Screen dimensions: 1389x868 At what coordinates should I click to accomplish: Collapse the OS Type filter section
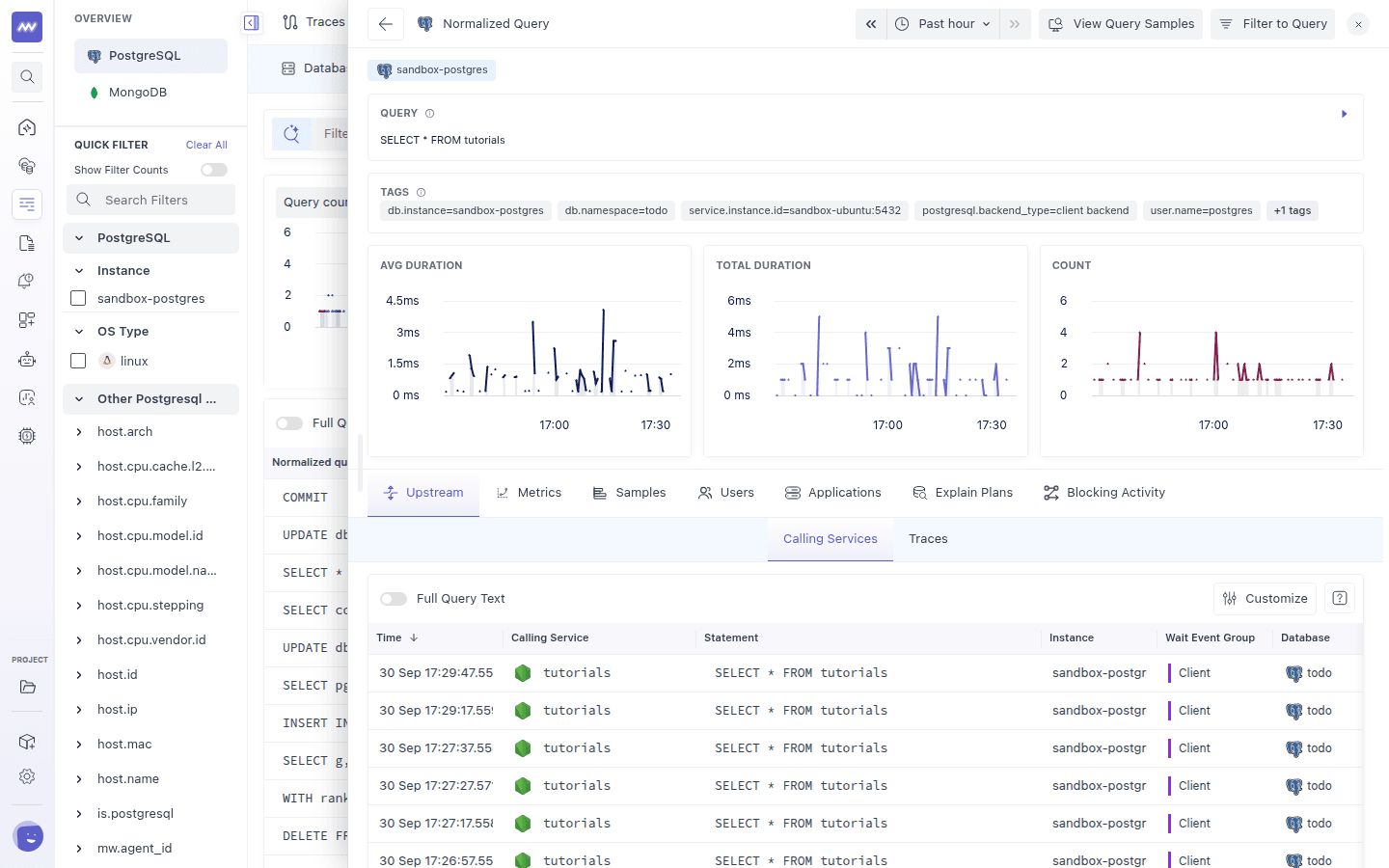pos(79,332)
